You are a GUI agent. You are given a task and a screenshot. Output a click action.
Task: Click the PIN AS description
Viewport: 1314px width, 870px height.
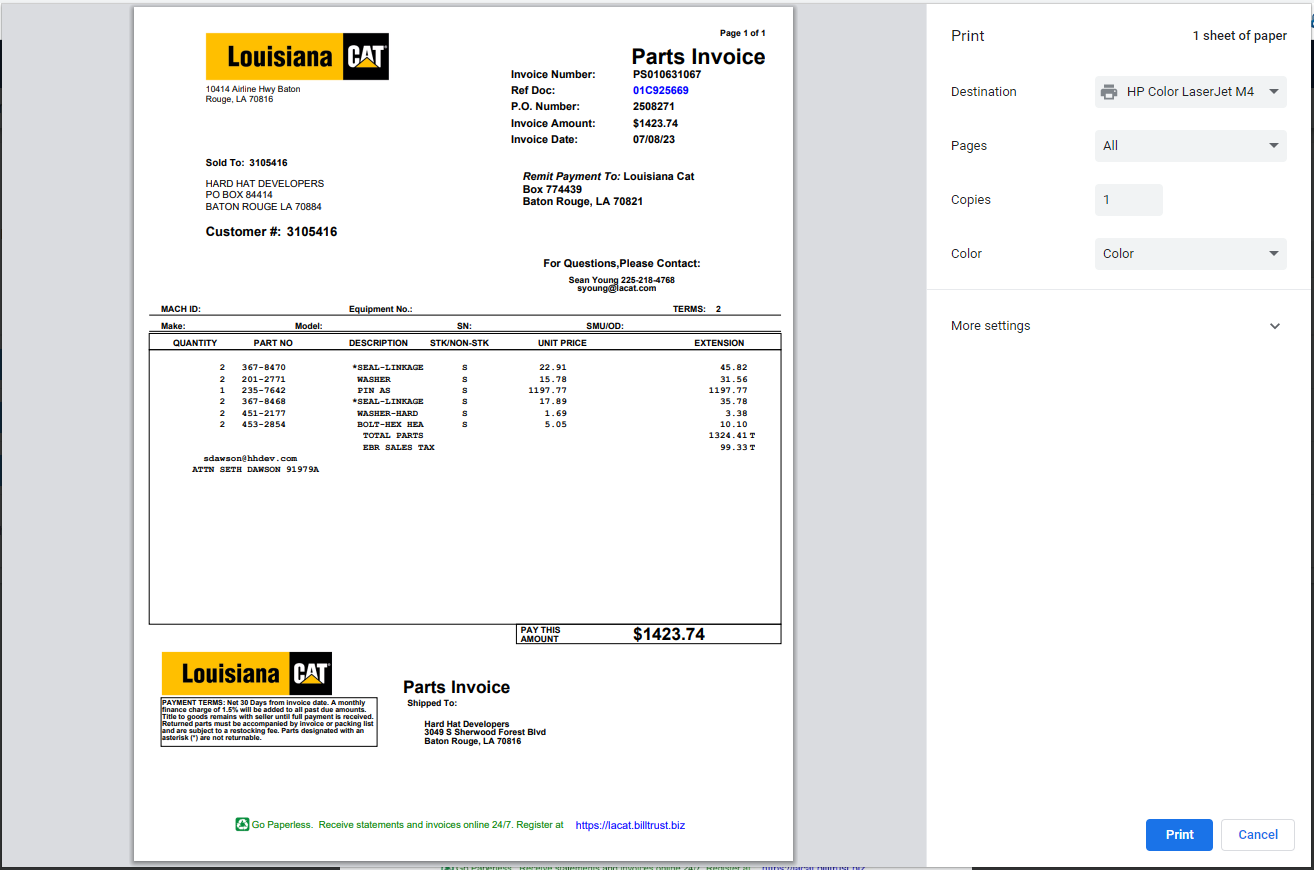click(374, 390)
